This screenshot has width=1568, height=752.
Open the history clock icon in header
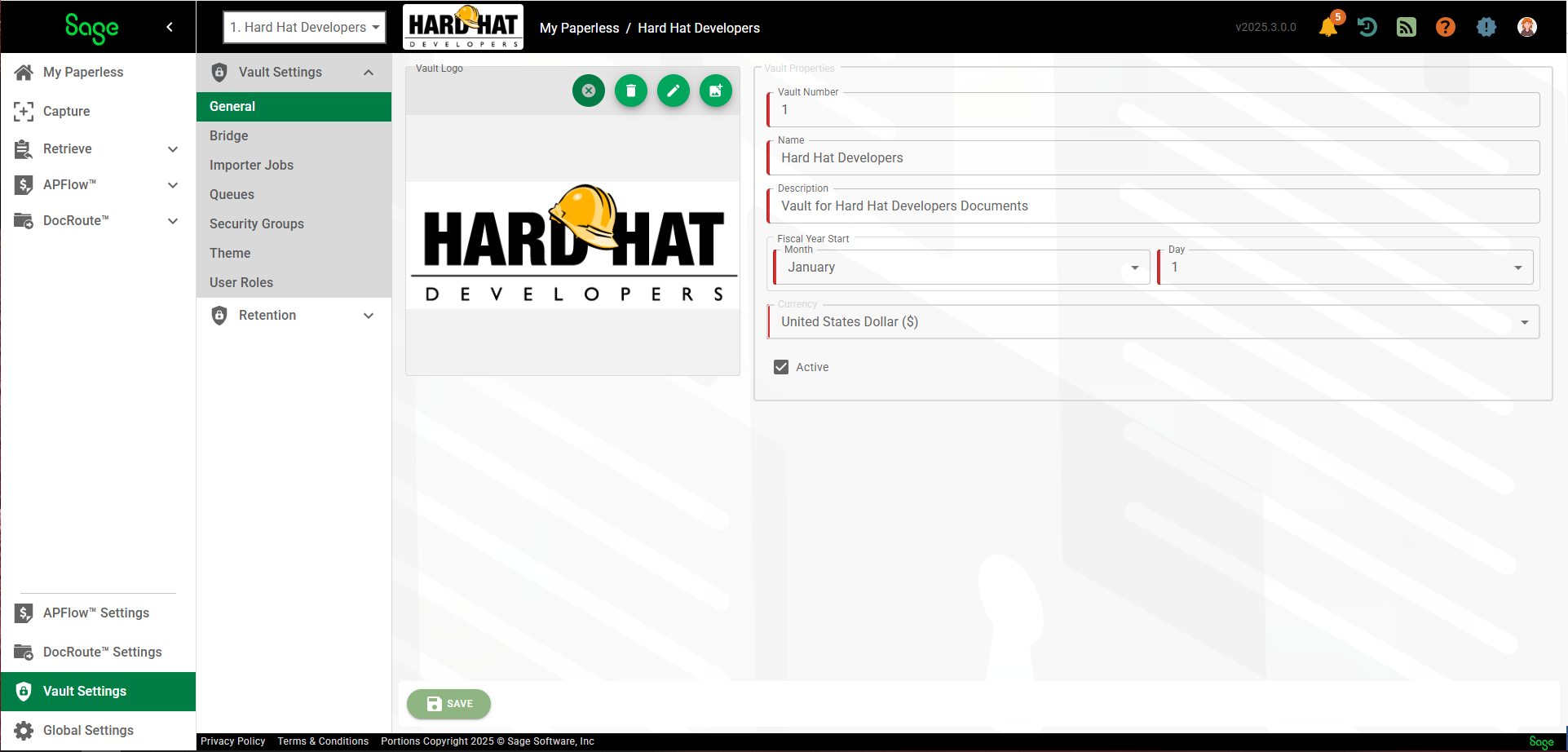click(x=1367, y=27)
